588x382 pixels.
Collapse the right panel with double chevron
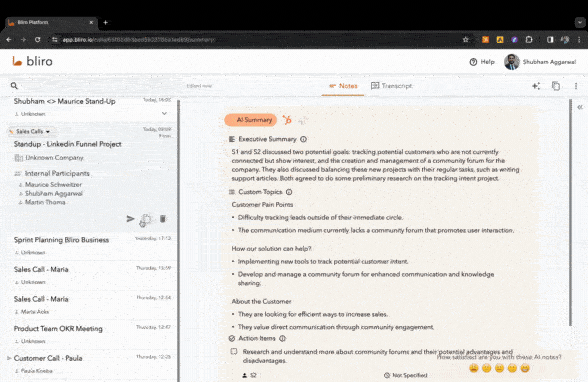tap(580, 107)
